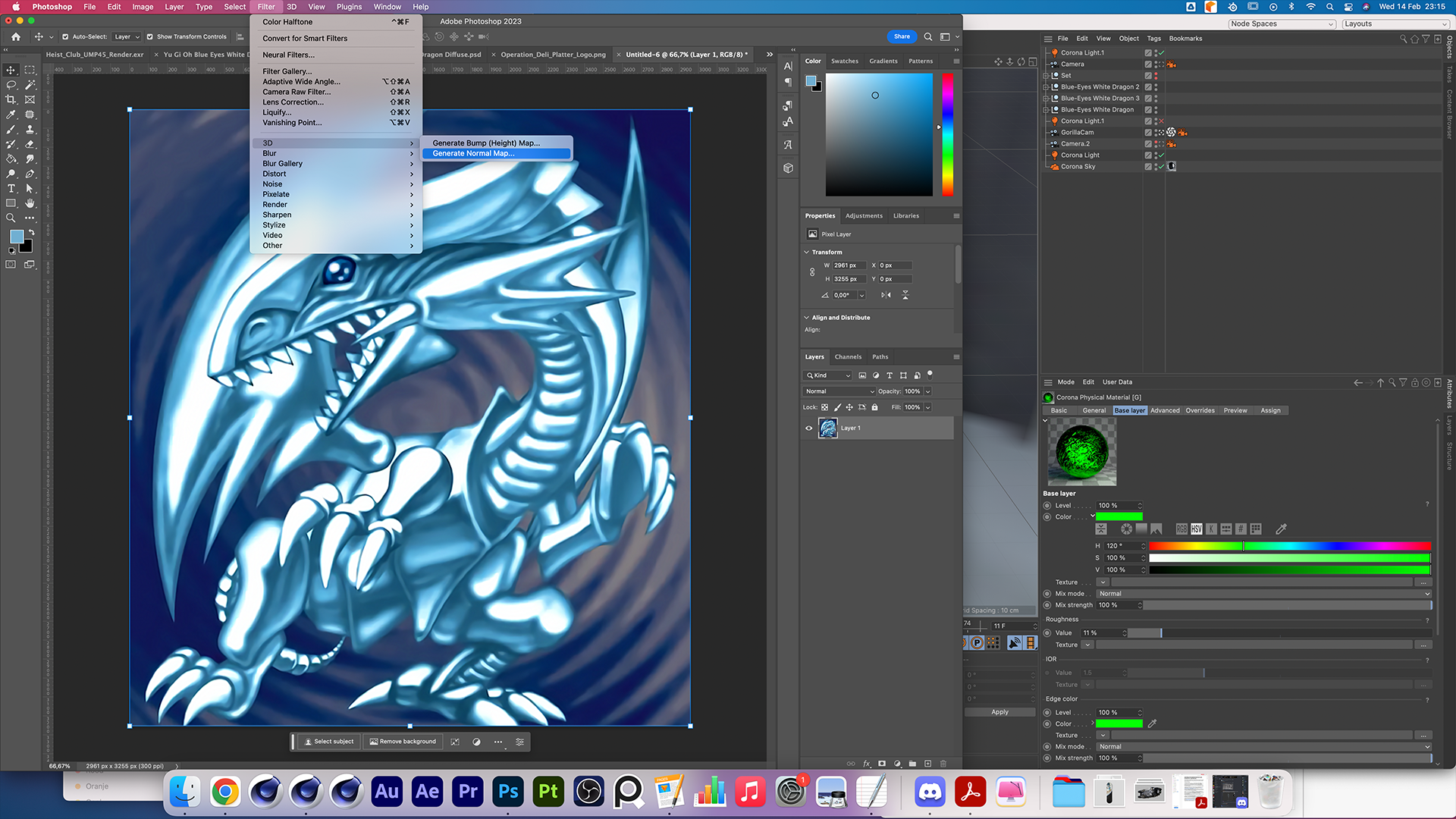Switch to the Swatches tab
Screen dimensions: 1456x819
(844, 61)
